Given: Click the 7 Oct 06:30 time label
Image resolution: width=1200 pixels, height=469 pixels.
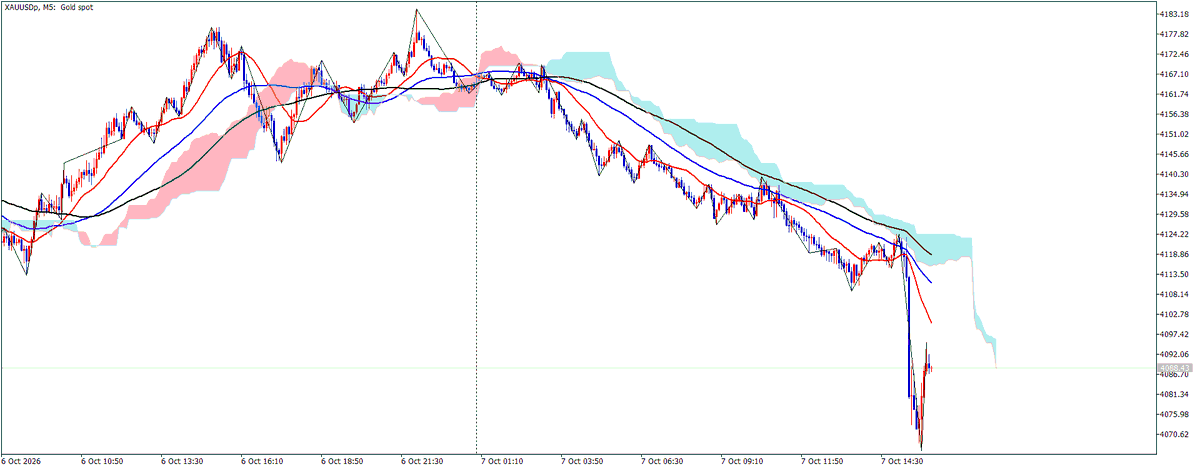Looking at the screenshot, I should [x=663, y=462].
